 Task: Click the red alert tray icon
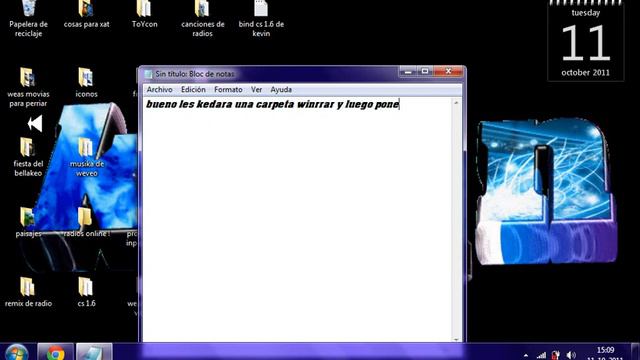[556, 356]
